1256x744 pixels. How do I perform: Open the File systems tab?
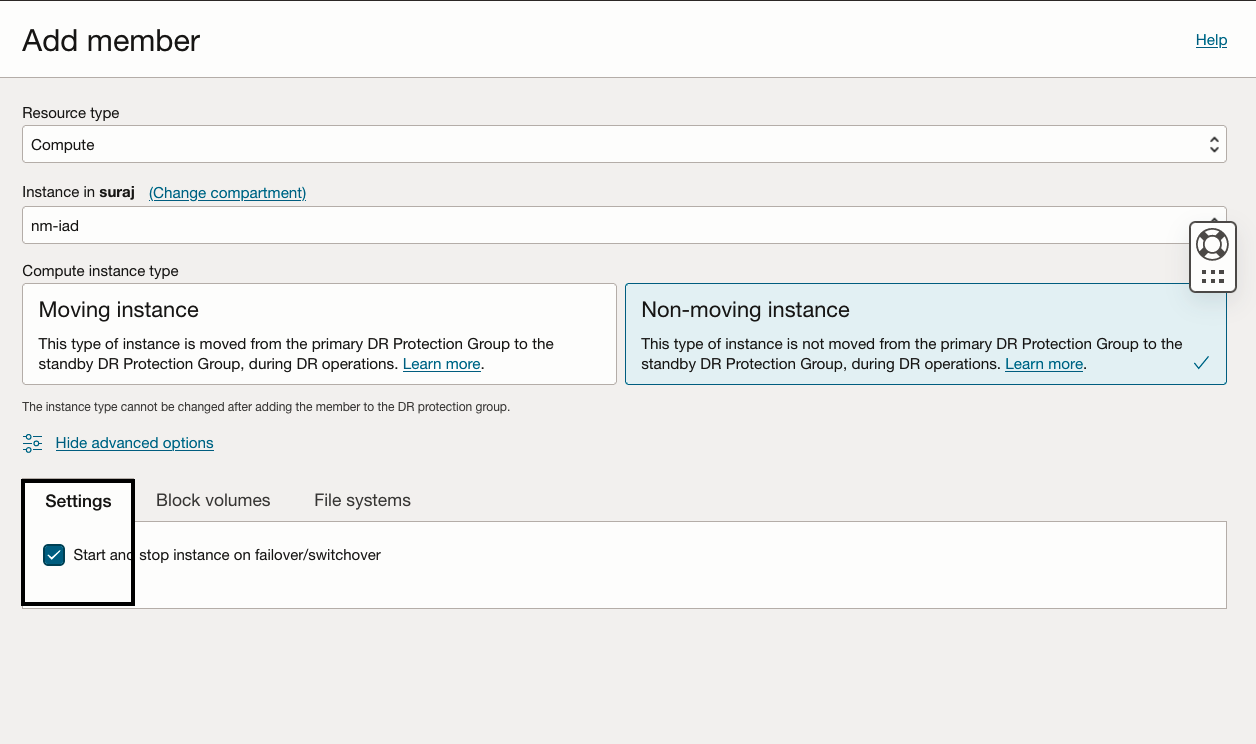(362, 501)
